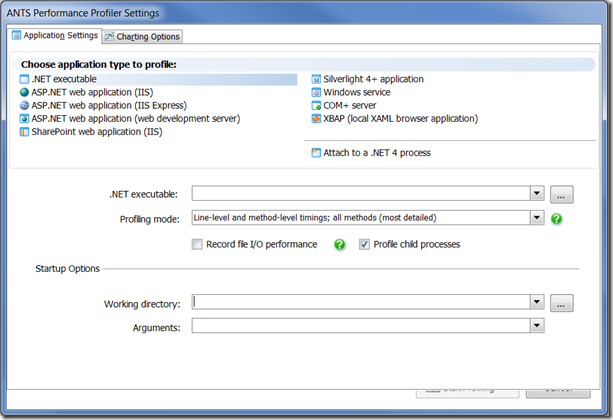
Task: Click the Attach to a .NET 4 process icon
Action: [x=316, y=153]
